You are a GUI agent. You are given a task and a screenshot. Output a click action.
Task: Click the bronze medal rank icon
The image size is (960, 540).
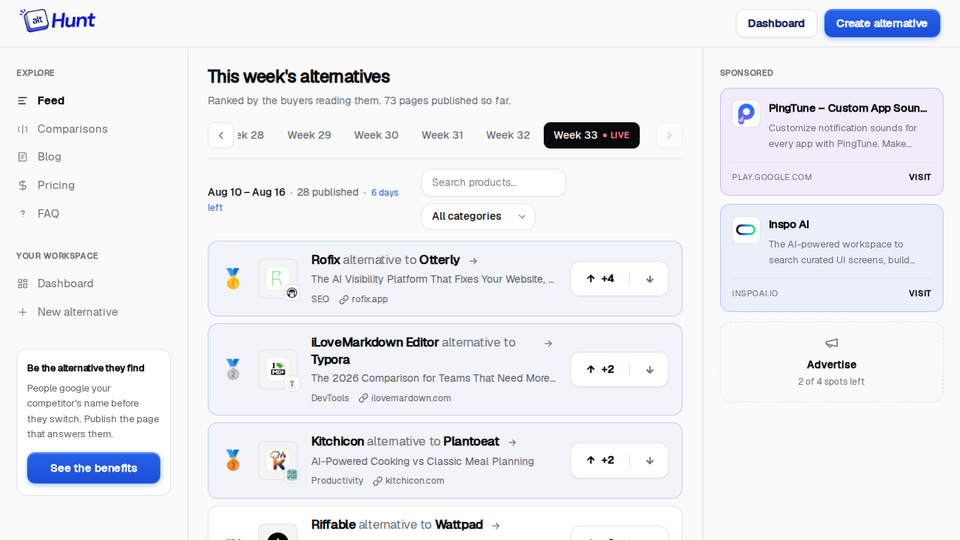(233, 460)
